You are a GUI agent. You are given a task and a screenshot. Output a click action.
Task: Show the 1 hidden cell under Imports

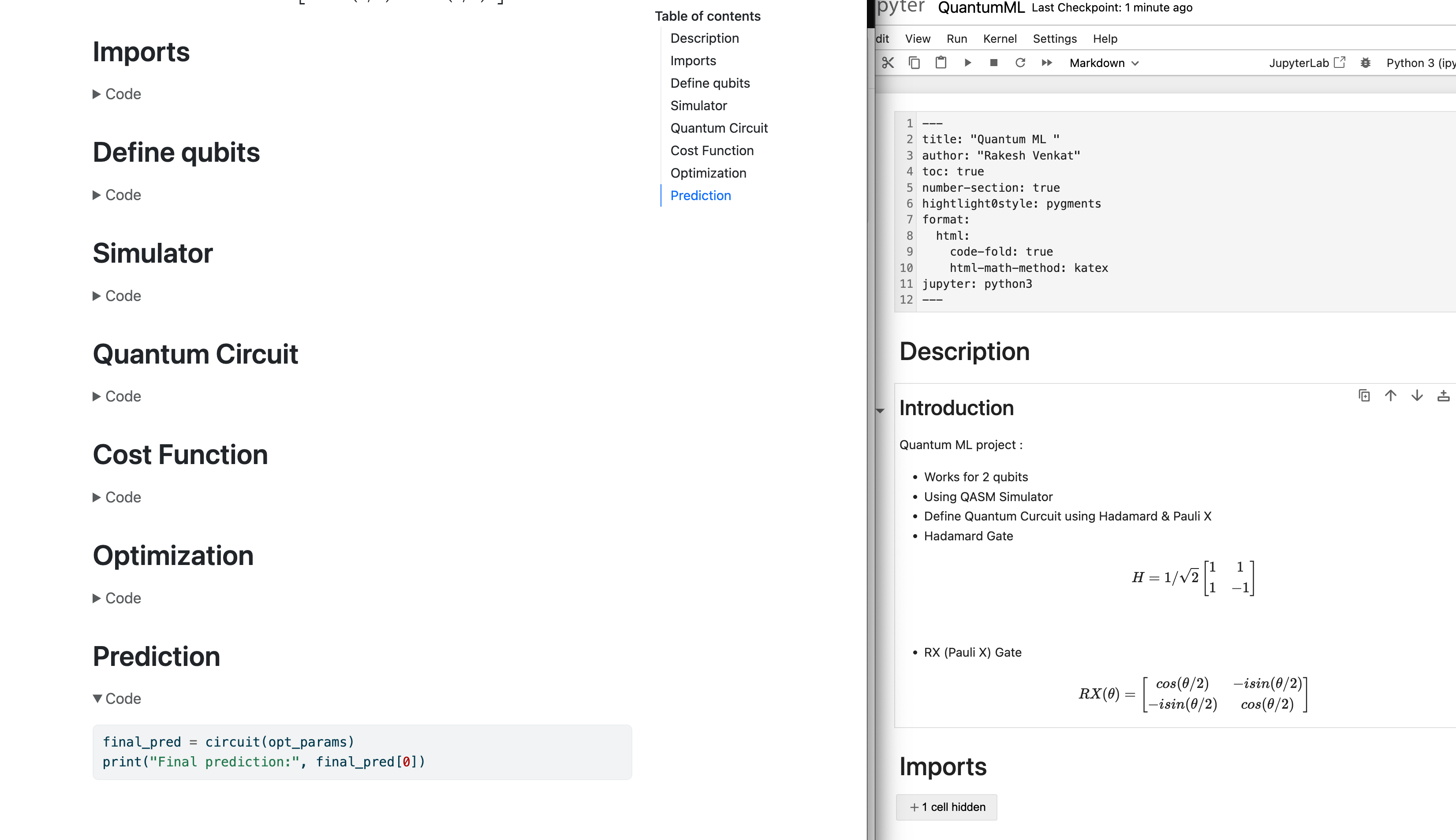point(946,807)
